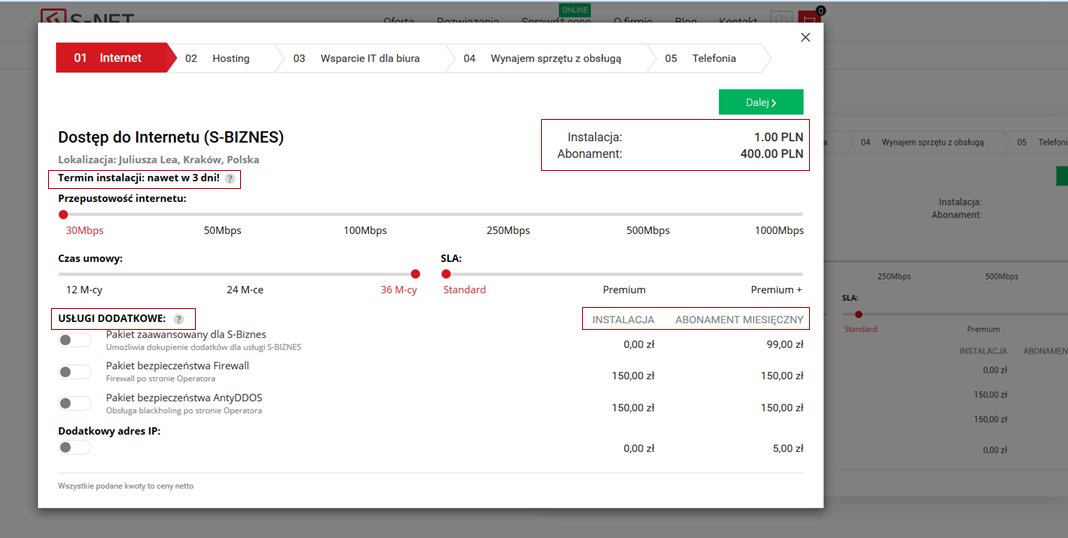Click Abonament 400.00 PLN value
The image size is (1068, 538).
(x=772, y=154)
